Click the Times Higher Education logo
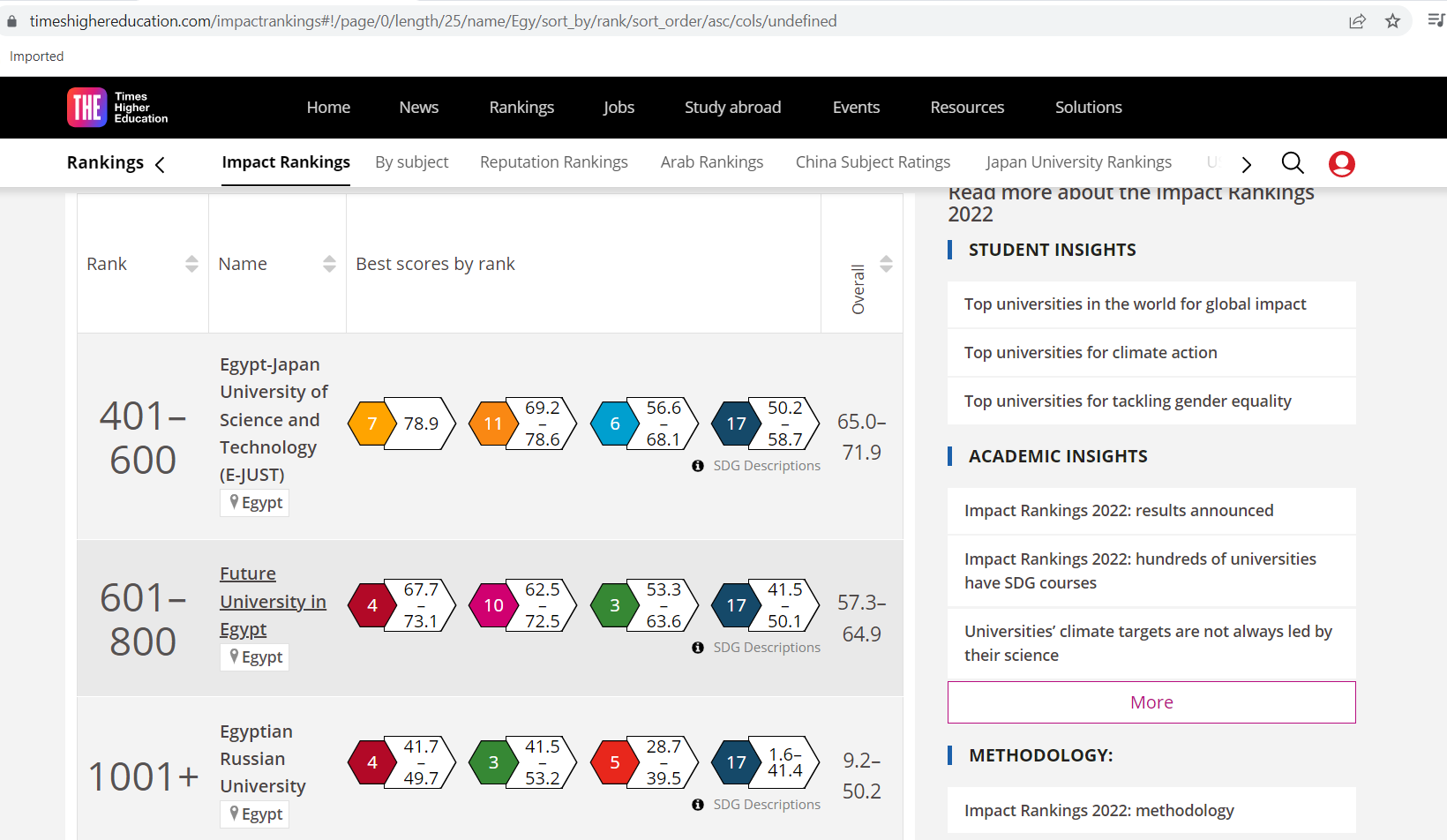Viewport: 1447px width, 840px height. pyautogui.click(x=117, y=108)
